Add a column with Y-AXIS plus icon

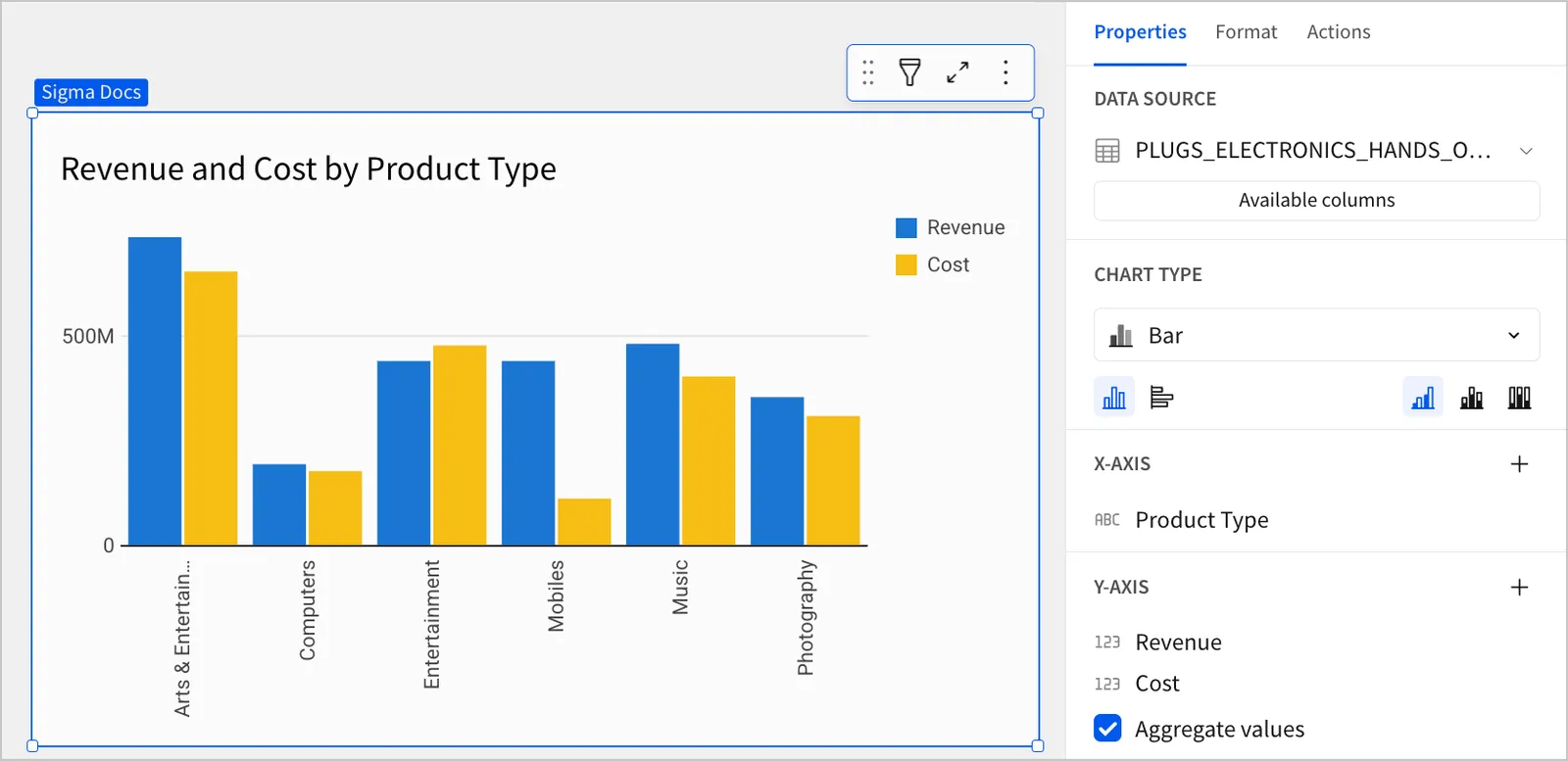click(x=1520, y=588)
